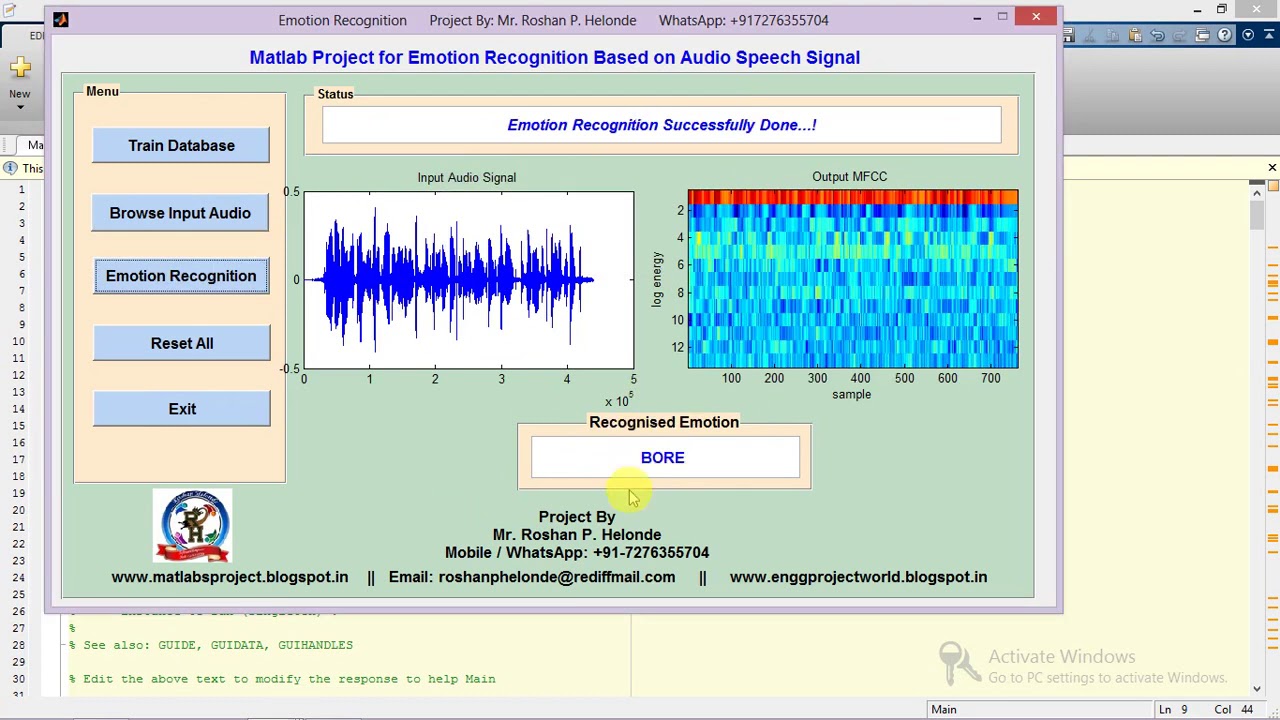Click the Recognised Emotion panel title

pos(664,423)
